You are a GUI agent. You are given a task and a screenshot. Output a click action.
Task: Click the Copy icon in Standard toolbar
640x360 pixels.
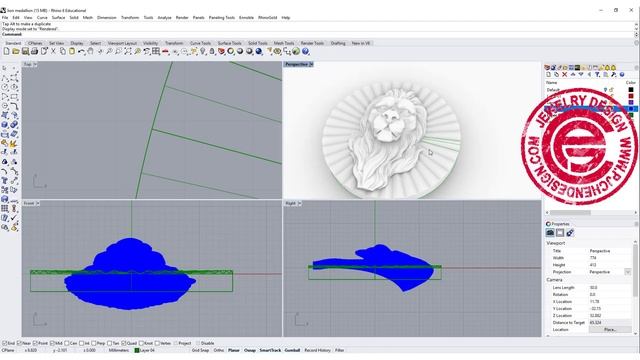62,51
